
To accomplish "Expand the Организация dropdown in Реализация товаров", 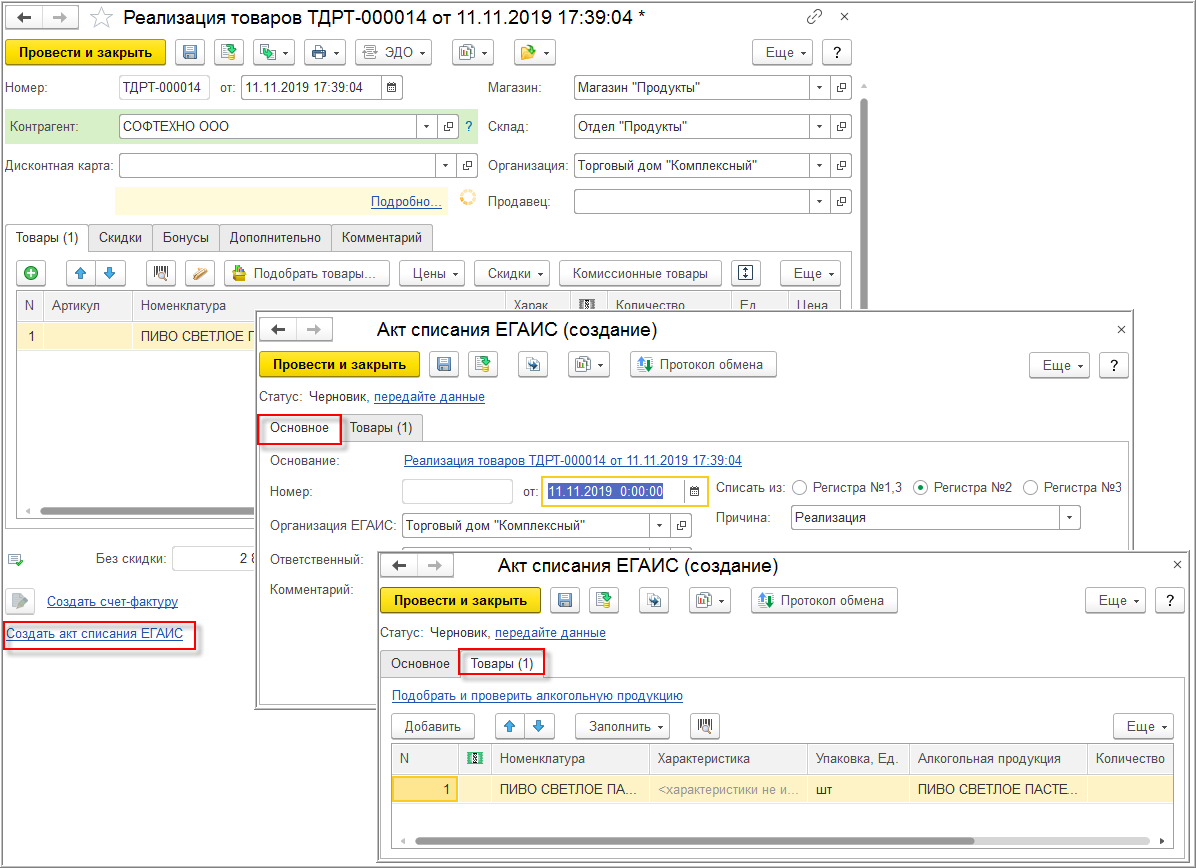I will coord(820,166).
